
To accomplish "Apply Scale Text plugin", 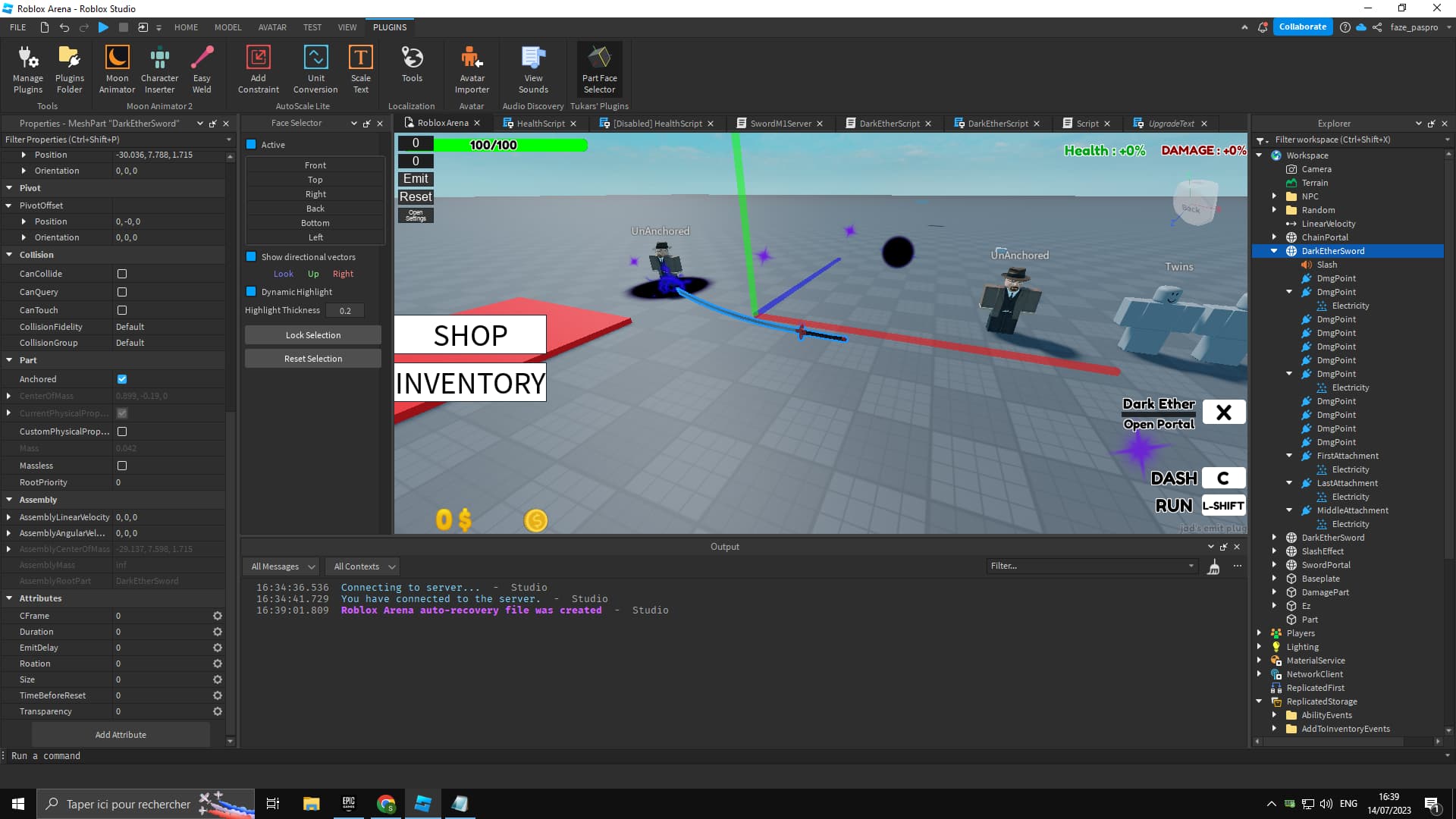I will click(361, 69).
